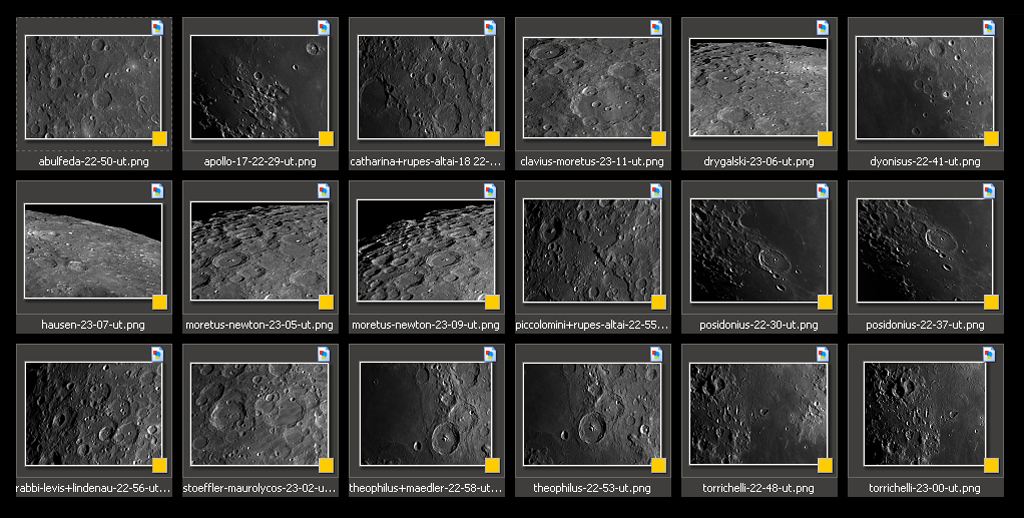Click the file-type badge on stoeffler-maurolycos thumbnail

coord(324,354)
